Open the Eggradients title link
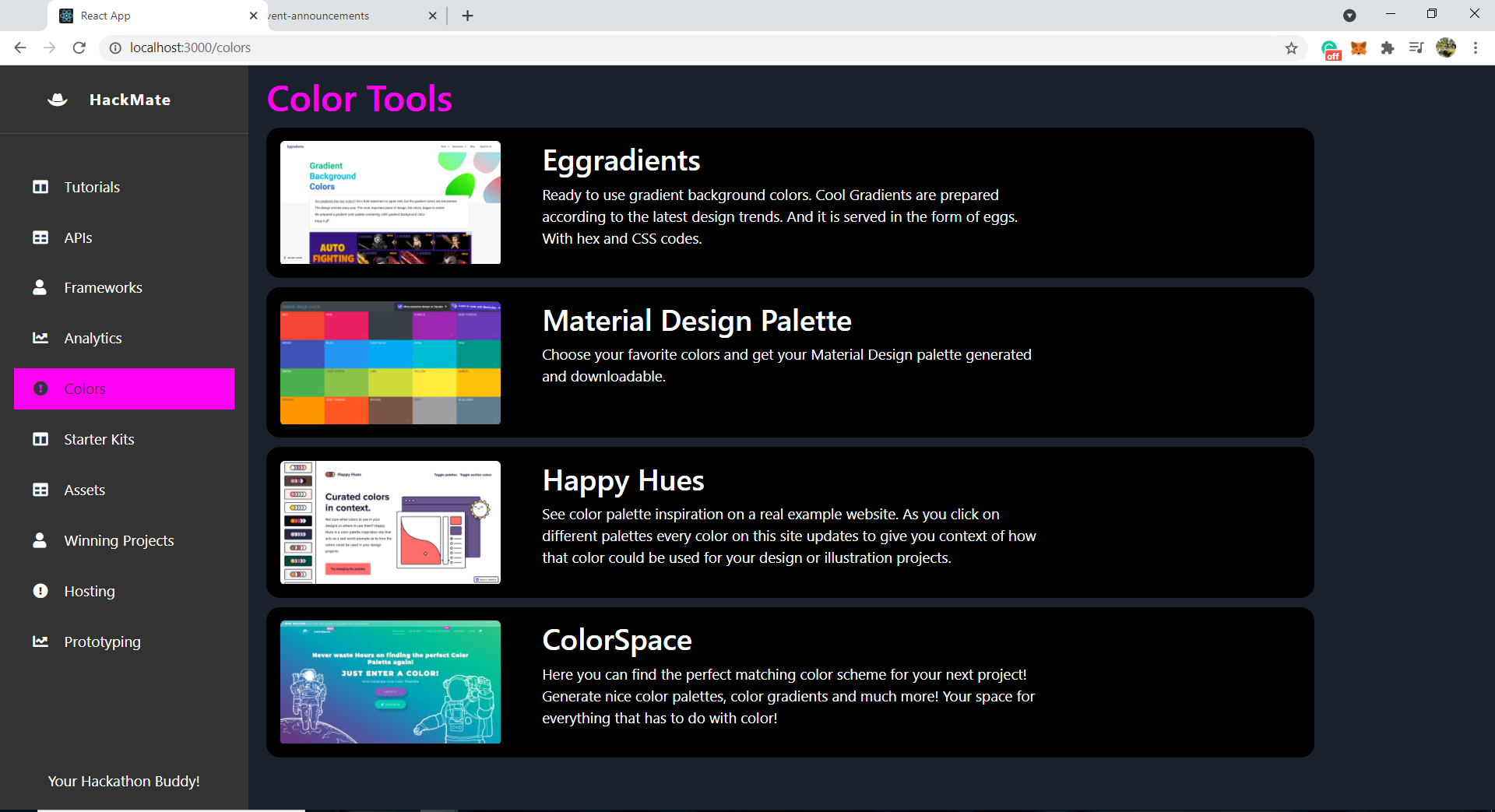Screen dimensions: 1495x812 (621, 161)
